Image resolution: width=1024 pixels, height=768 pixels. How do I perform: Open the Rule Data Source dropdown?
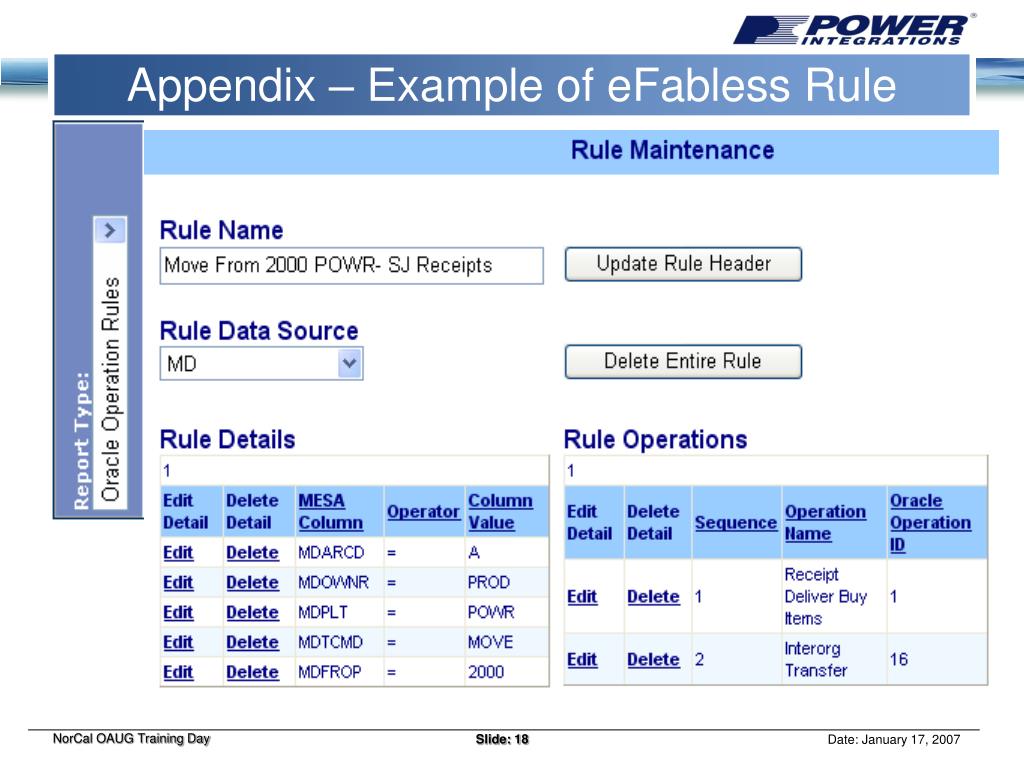(349, 363)
